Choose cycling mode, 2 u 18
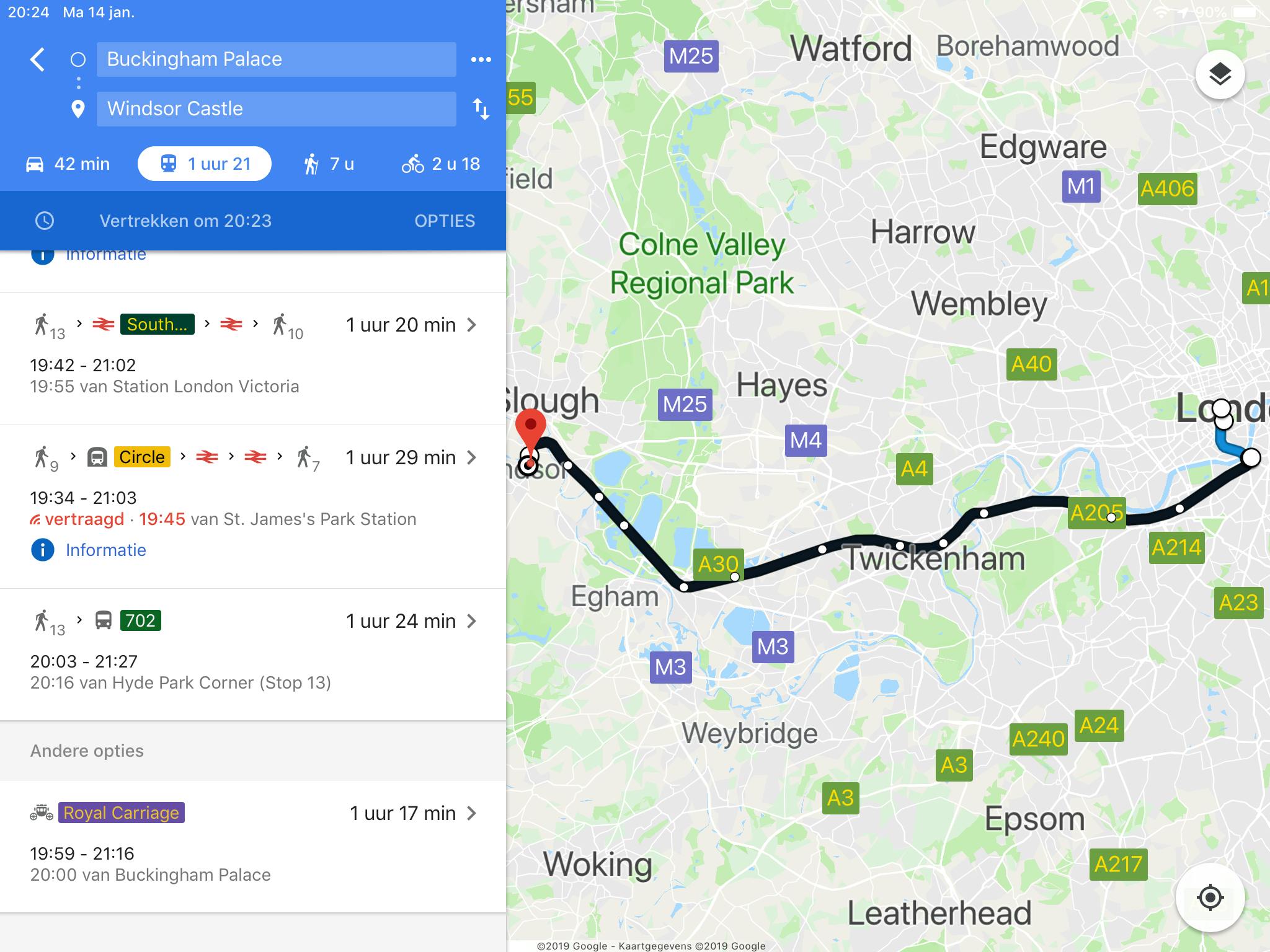The height and width of the screenshot is (952, 1270). (x=440, y=164)
